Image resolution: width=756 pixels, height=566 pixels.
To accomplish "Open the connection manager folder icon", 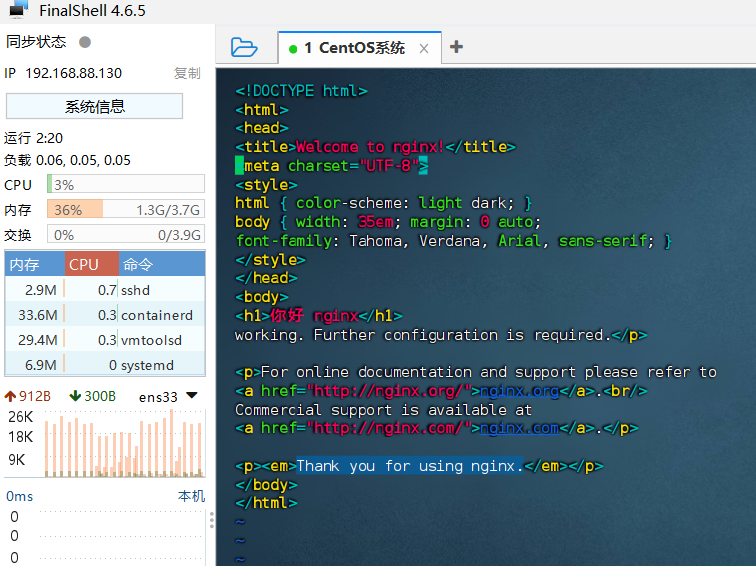I will (x=244, y=47).
